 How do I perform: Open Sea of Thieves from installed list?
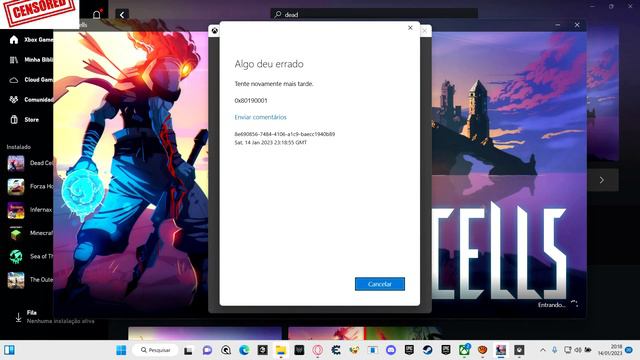click(x=30, y=256)
